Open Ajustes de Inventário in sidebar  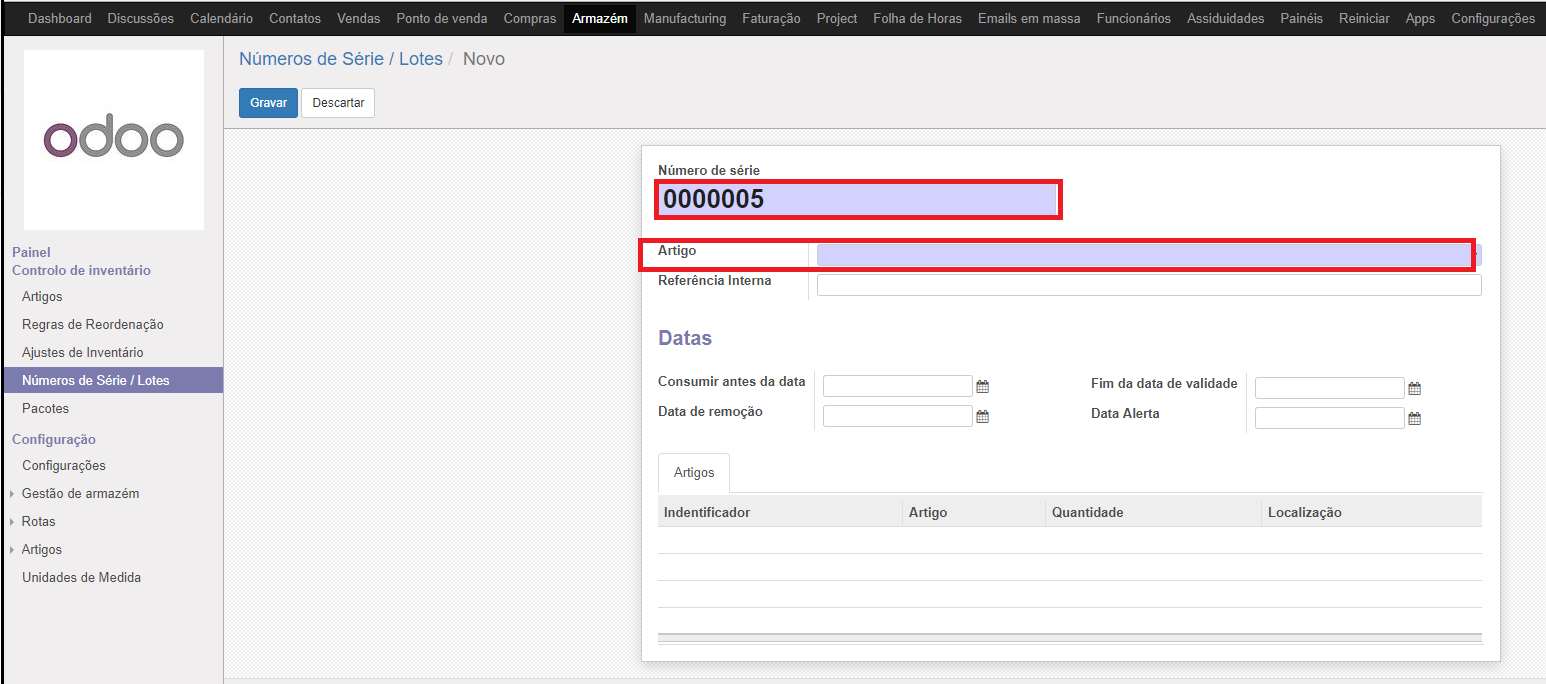click(82, 352)
